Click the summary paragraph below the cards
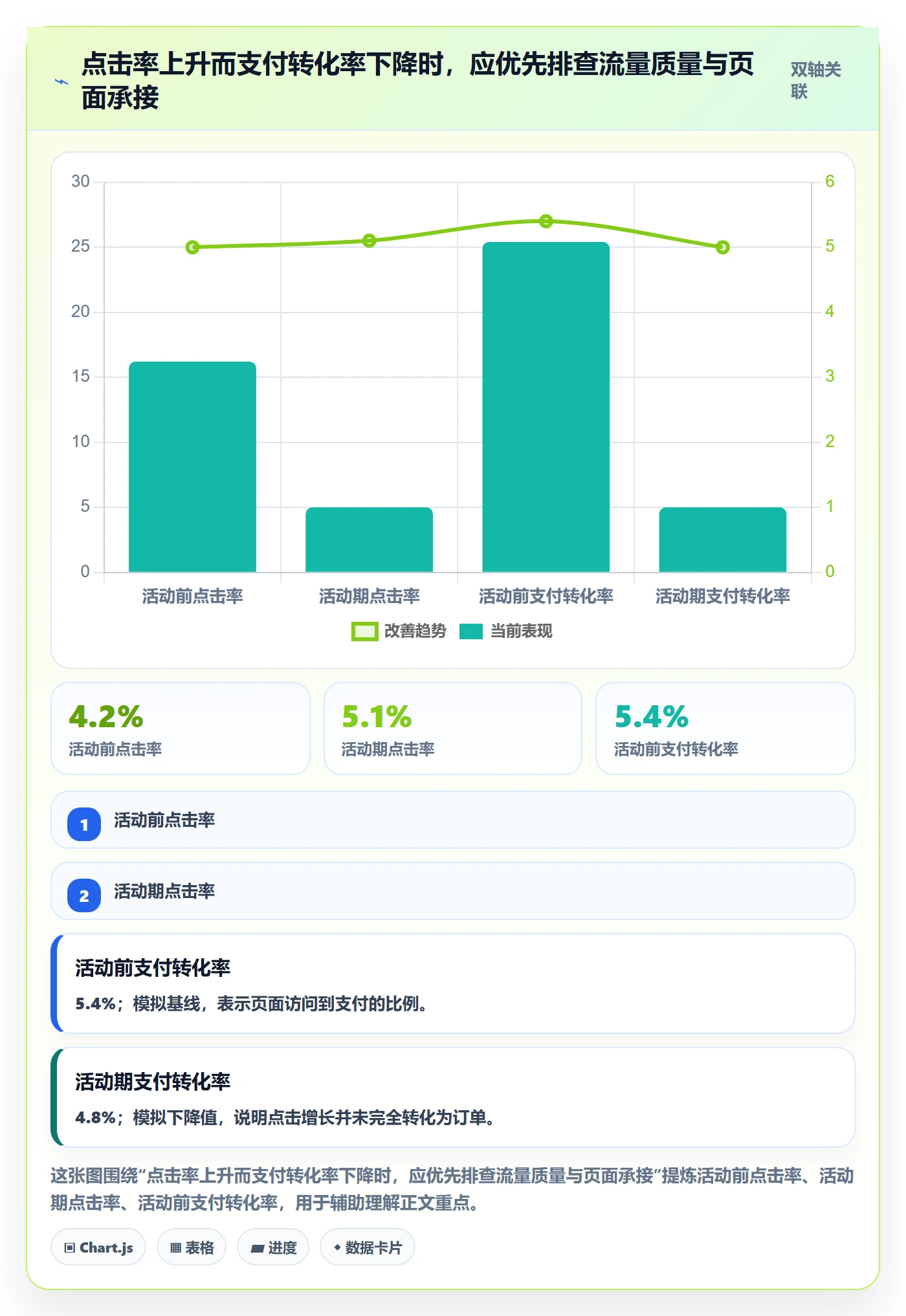Image resolution: width=906 pixels, height=1316 pixels. 452,1189
